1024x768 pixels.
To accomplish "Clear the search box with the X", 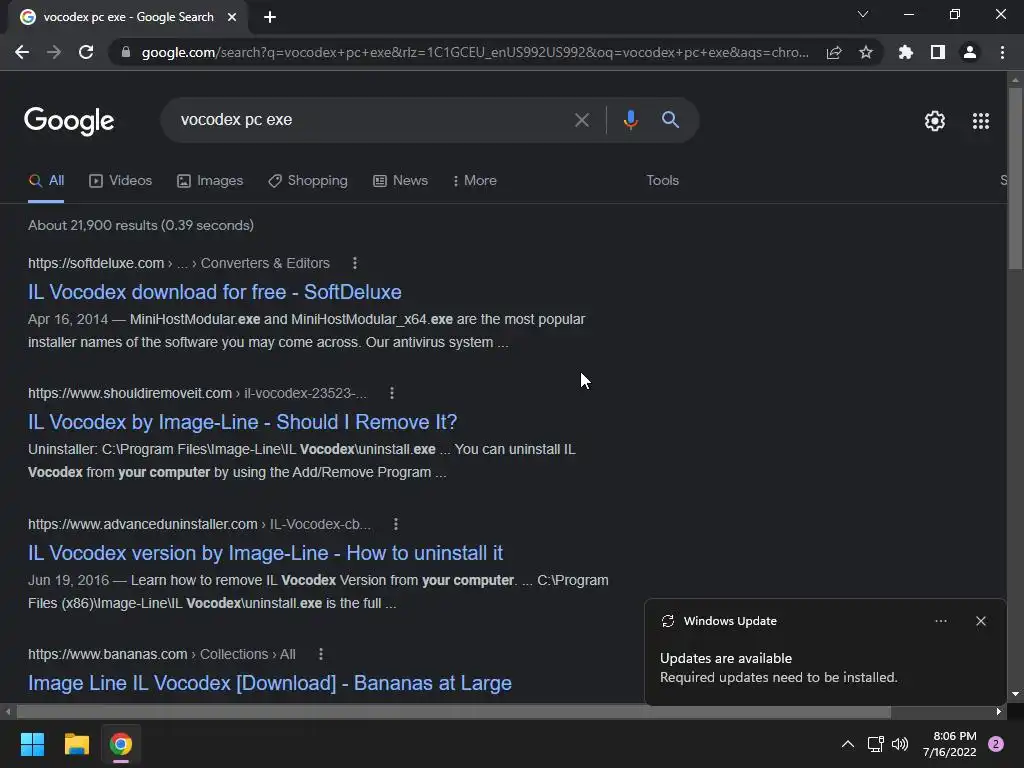I will click(x=581, y=120).
